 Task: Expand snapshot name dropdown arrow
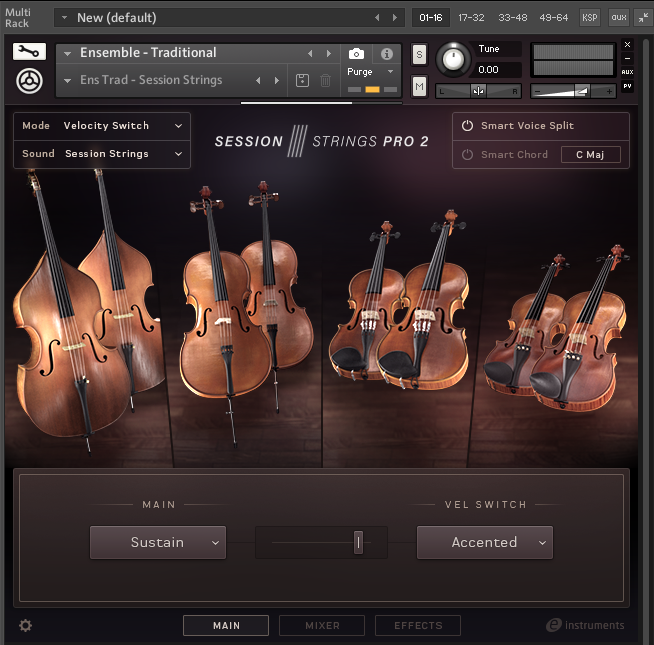pos(67,80)
